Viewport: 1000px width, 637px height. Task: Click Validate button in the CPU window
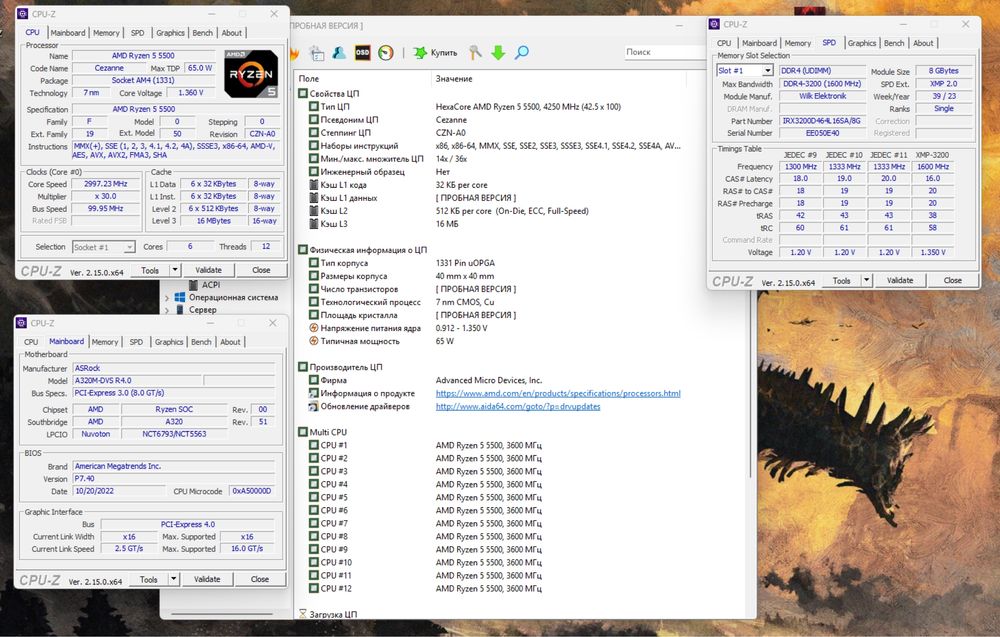click(x=208, y=270)
